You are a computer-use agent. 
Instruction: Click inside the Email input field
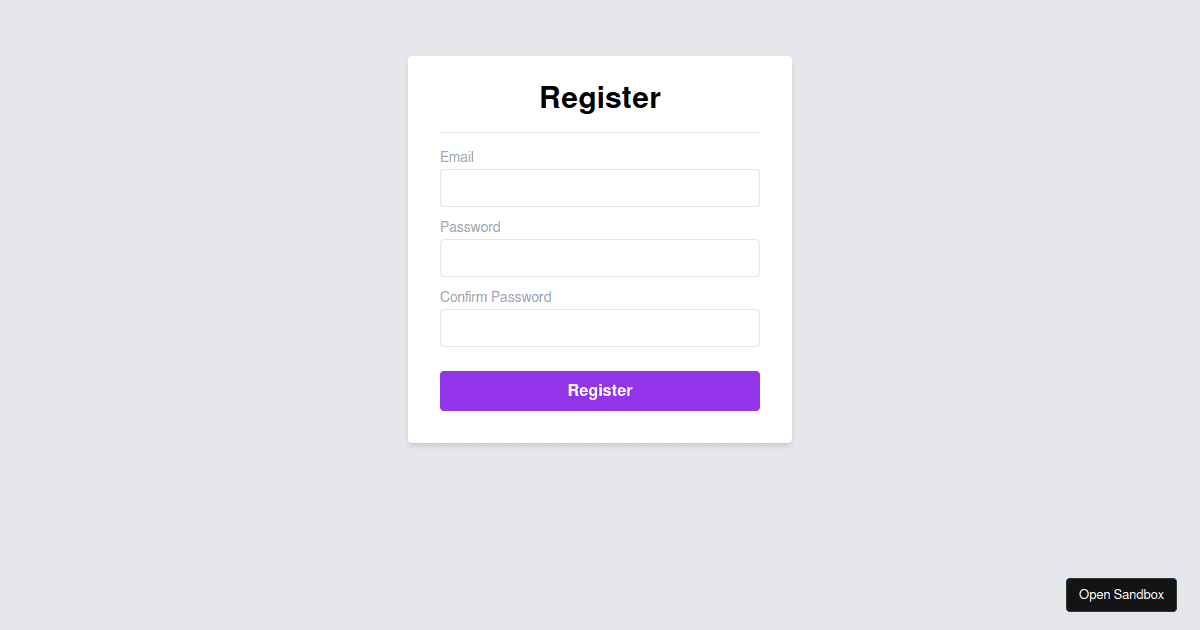pyautogui.click(x=599, y=188)
